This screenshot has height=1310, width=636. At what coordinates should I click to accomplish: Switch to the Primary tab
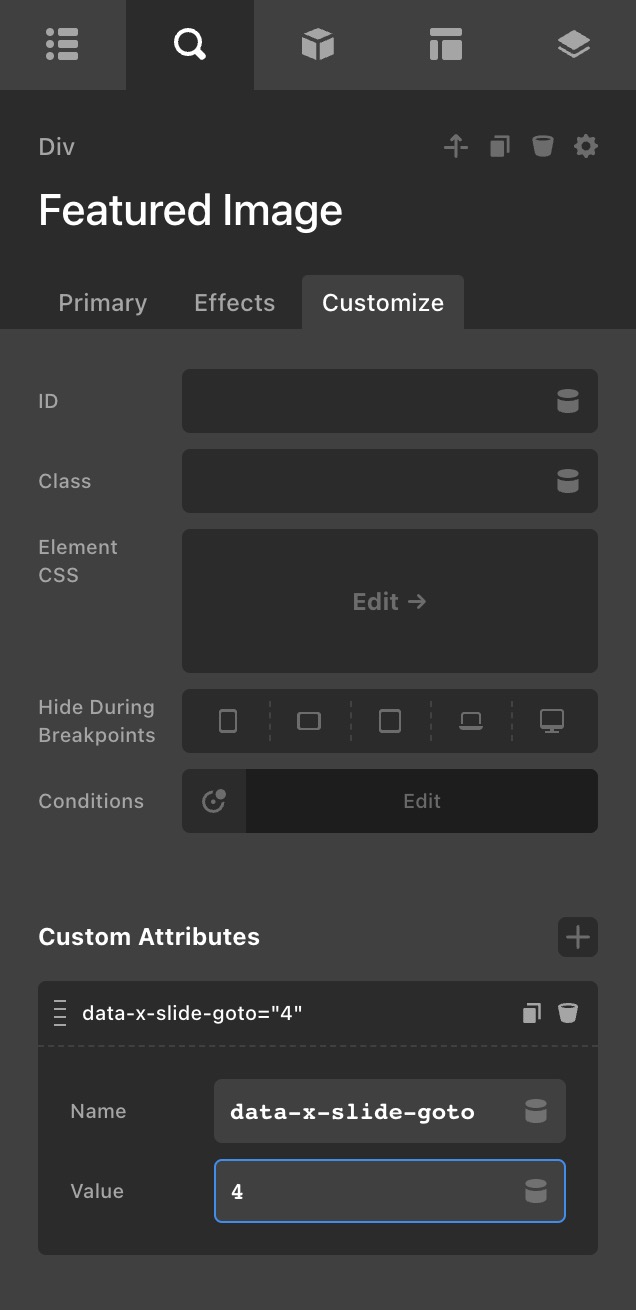click(x=102, y=303)
